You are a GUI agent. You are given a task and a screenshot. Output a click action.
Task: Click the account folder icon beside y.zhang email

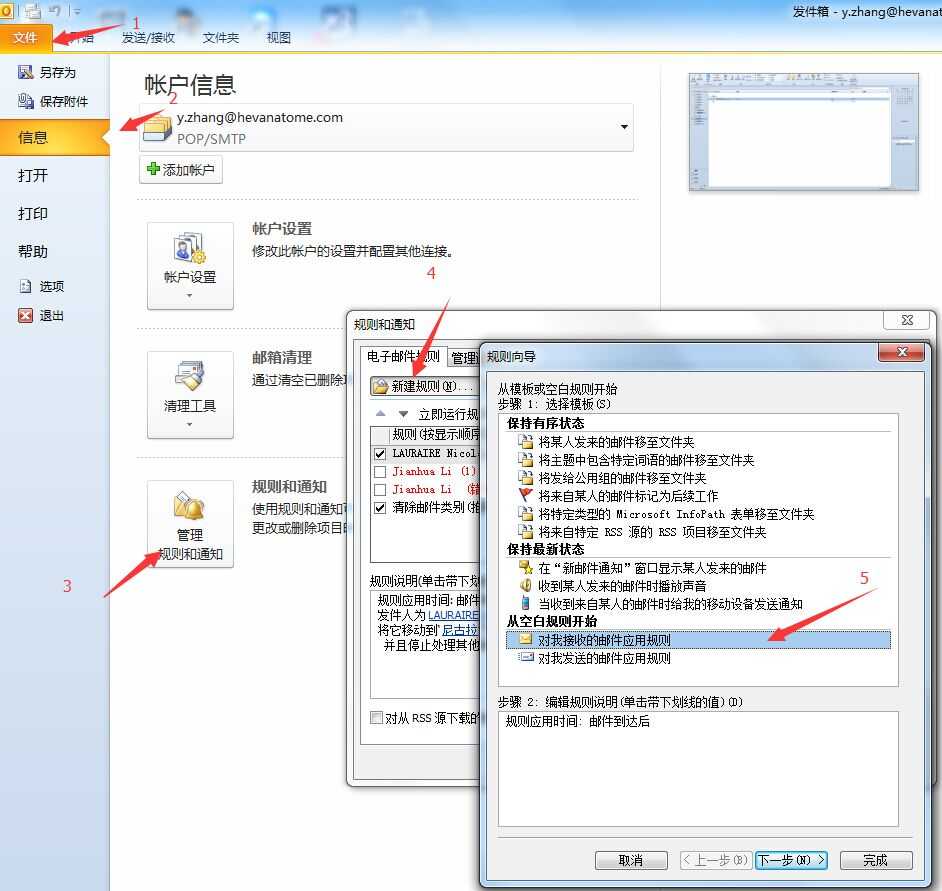(x=157, y=127)
